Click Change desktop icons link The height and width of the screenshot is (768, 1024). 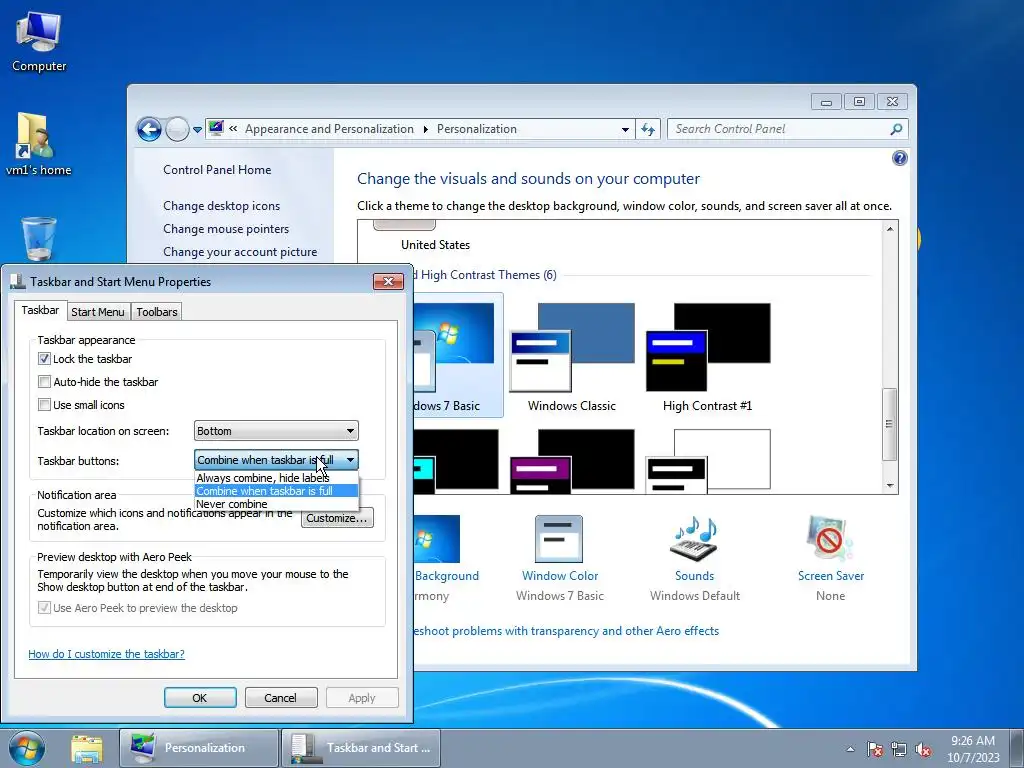(x=221, y=206)
